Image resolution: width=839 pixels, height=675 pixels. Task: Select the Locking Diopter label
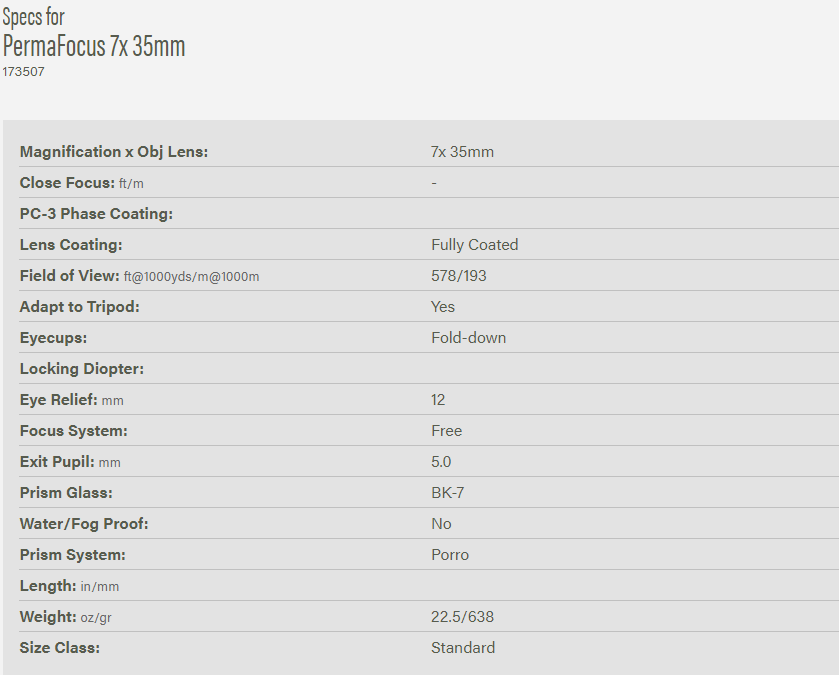coord(82,369)
